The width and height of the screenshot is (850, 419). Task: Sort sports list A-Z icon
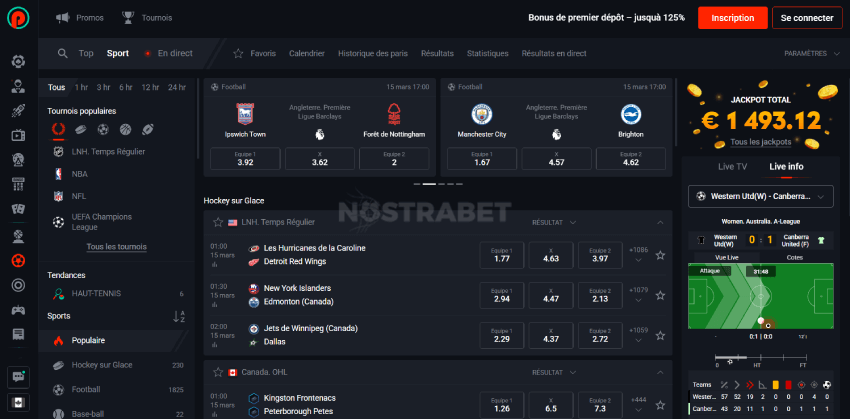pos(179,316)
